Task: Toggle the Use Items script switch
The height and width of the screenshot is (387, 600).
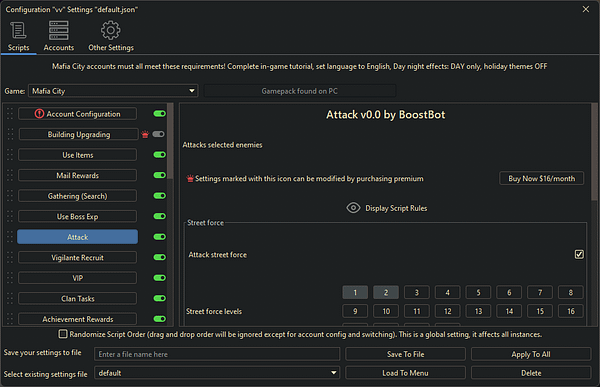Action: (160, 155)
